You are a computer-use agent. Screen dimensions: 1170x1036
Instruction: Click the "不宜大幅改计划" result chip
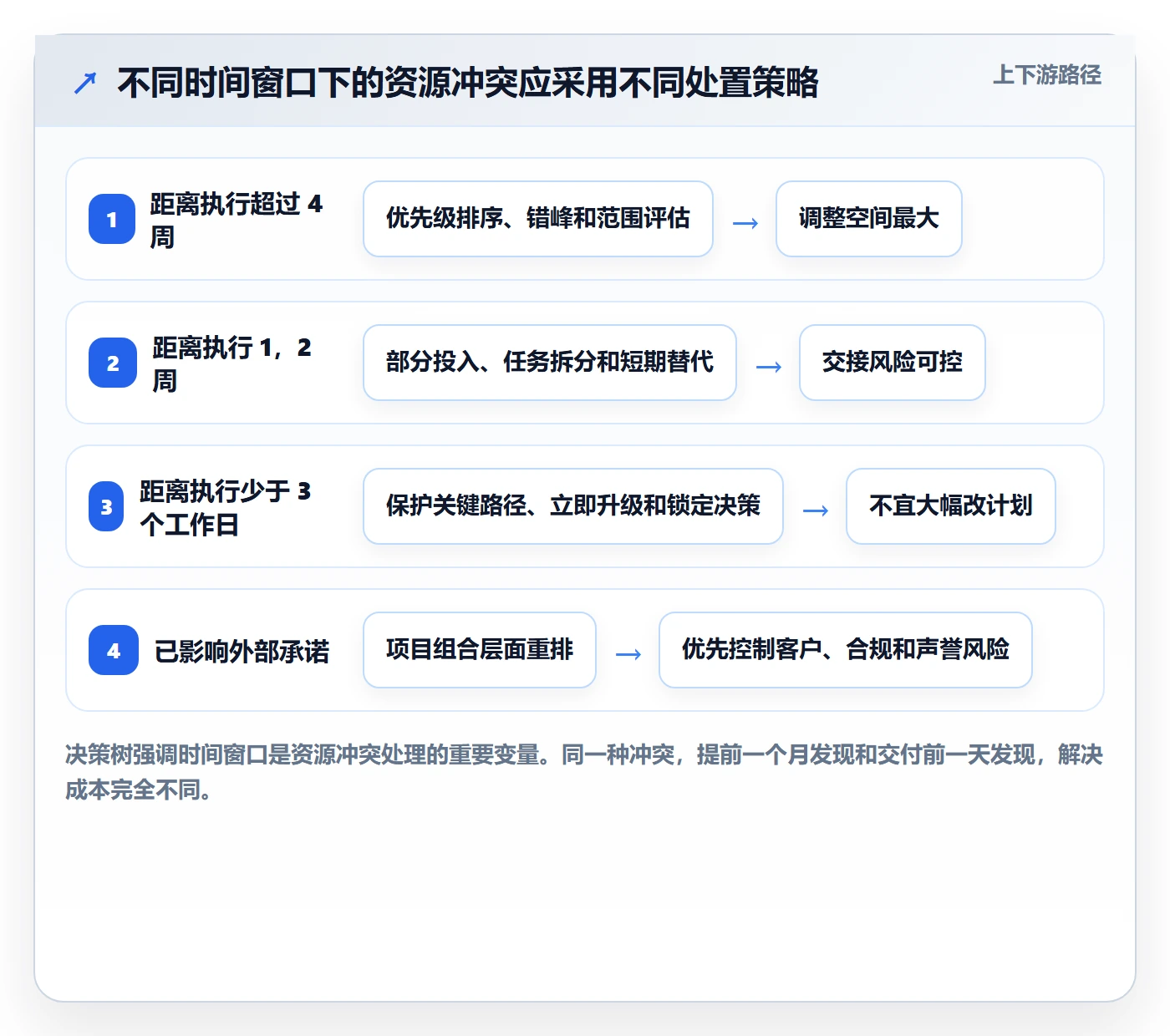[x=951, y=506]
